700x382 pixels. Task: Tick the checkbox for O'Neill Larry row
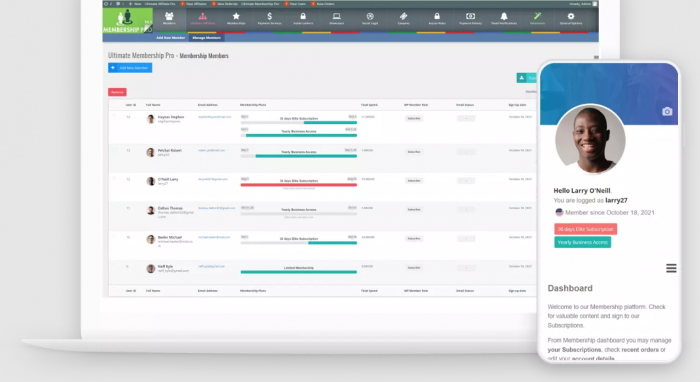click(114, 179)
